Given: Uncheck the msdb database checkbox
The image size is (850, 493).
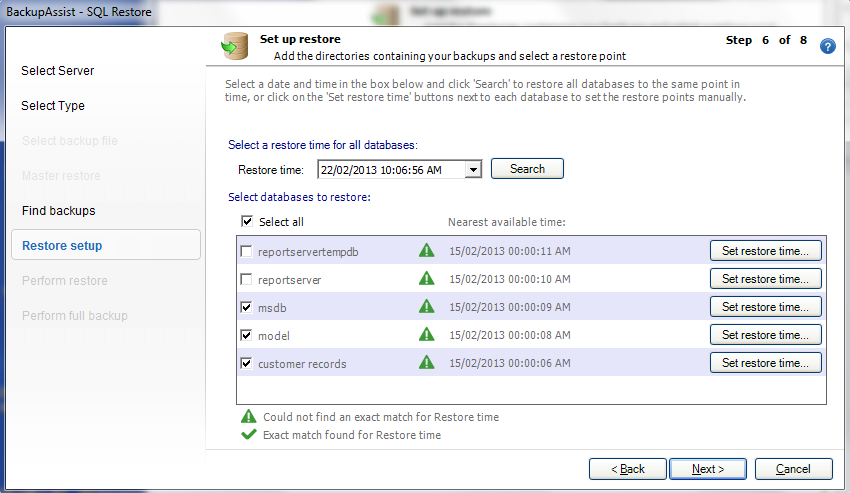Looking at the screenshot, I should 246,308.
